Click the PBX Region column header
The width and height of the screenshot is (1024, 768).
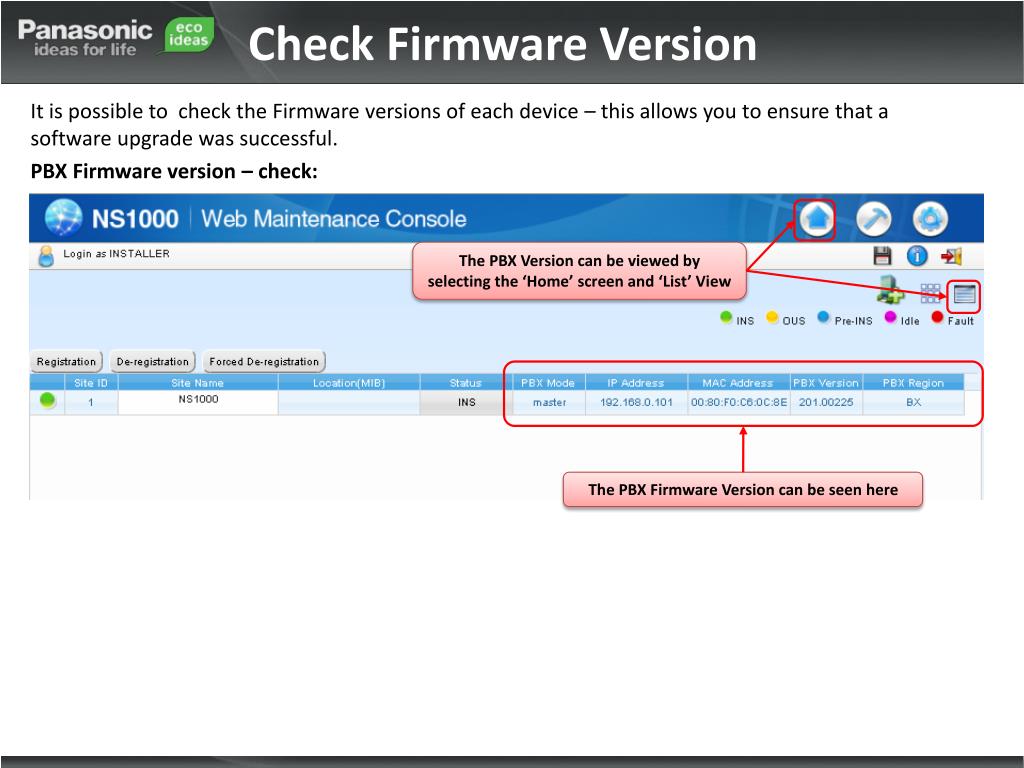pyautogui.click(x=914, y=383)
